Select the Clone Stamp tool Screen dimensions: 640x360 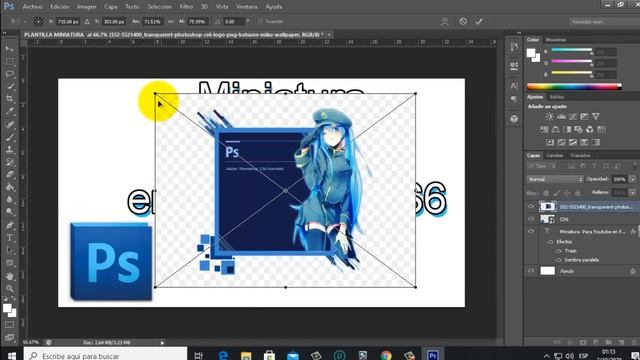[x=10, y=149]
